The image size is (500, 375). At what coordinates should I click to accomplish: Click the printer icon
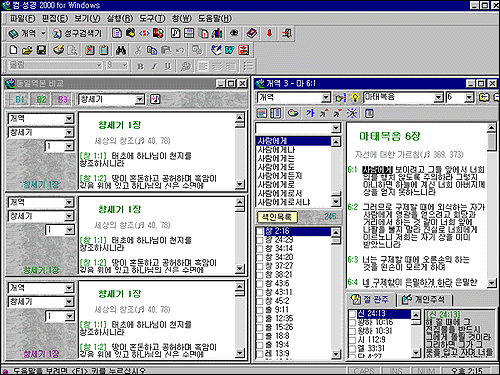click(59, 50)
